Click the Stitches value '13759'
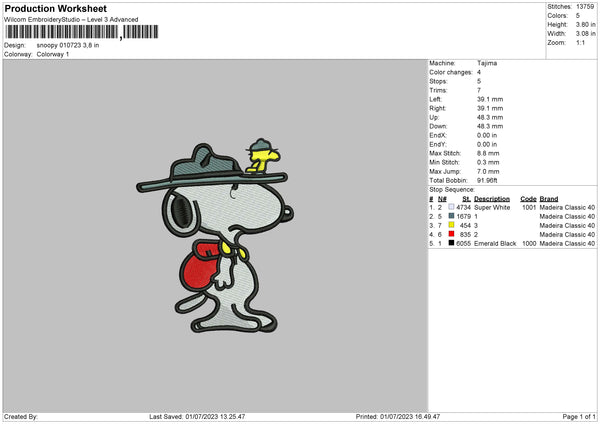 585,7
